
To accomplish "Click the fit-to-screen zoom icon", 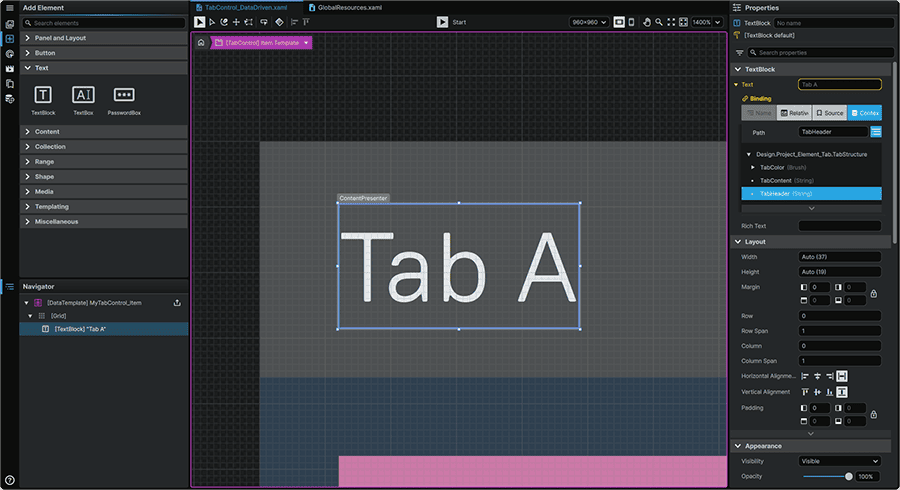I will pos(683,22).
